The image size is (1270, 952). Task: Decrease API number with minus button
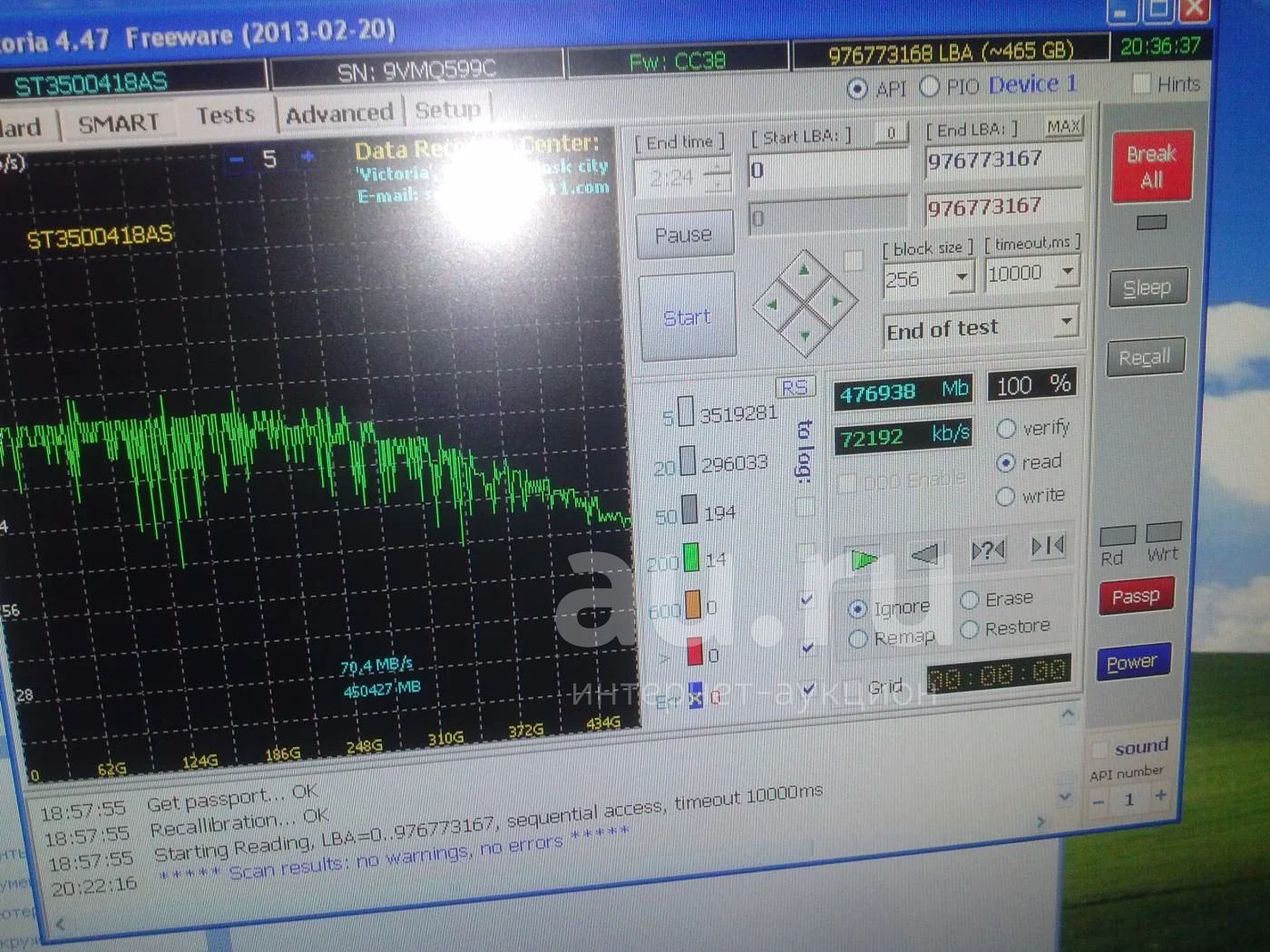click(x=1099, y=801)
